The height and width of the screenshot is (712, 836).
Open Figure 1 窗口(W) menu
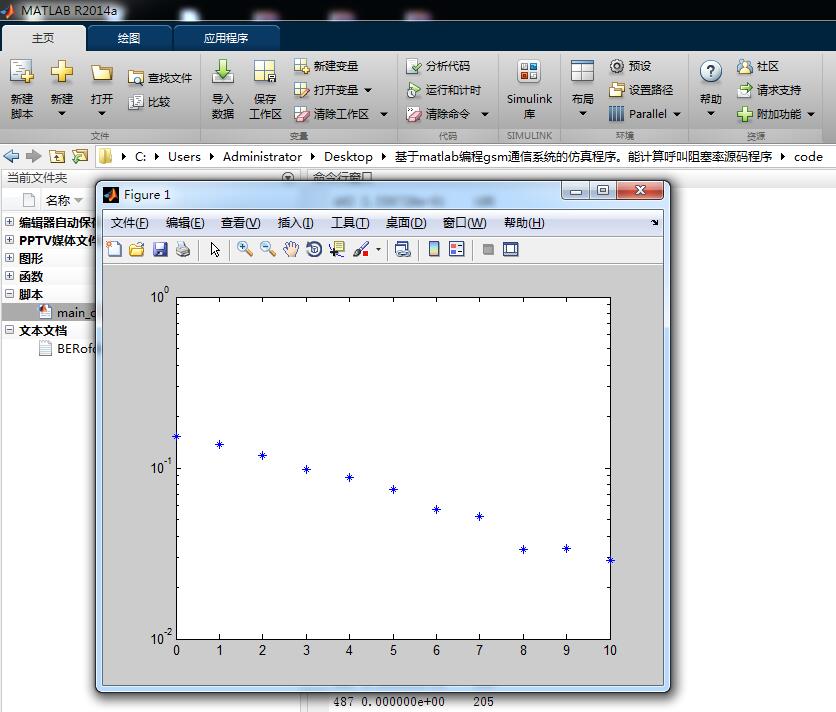click(464, 223)
